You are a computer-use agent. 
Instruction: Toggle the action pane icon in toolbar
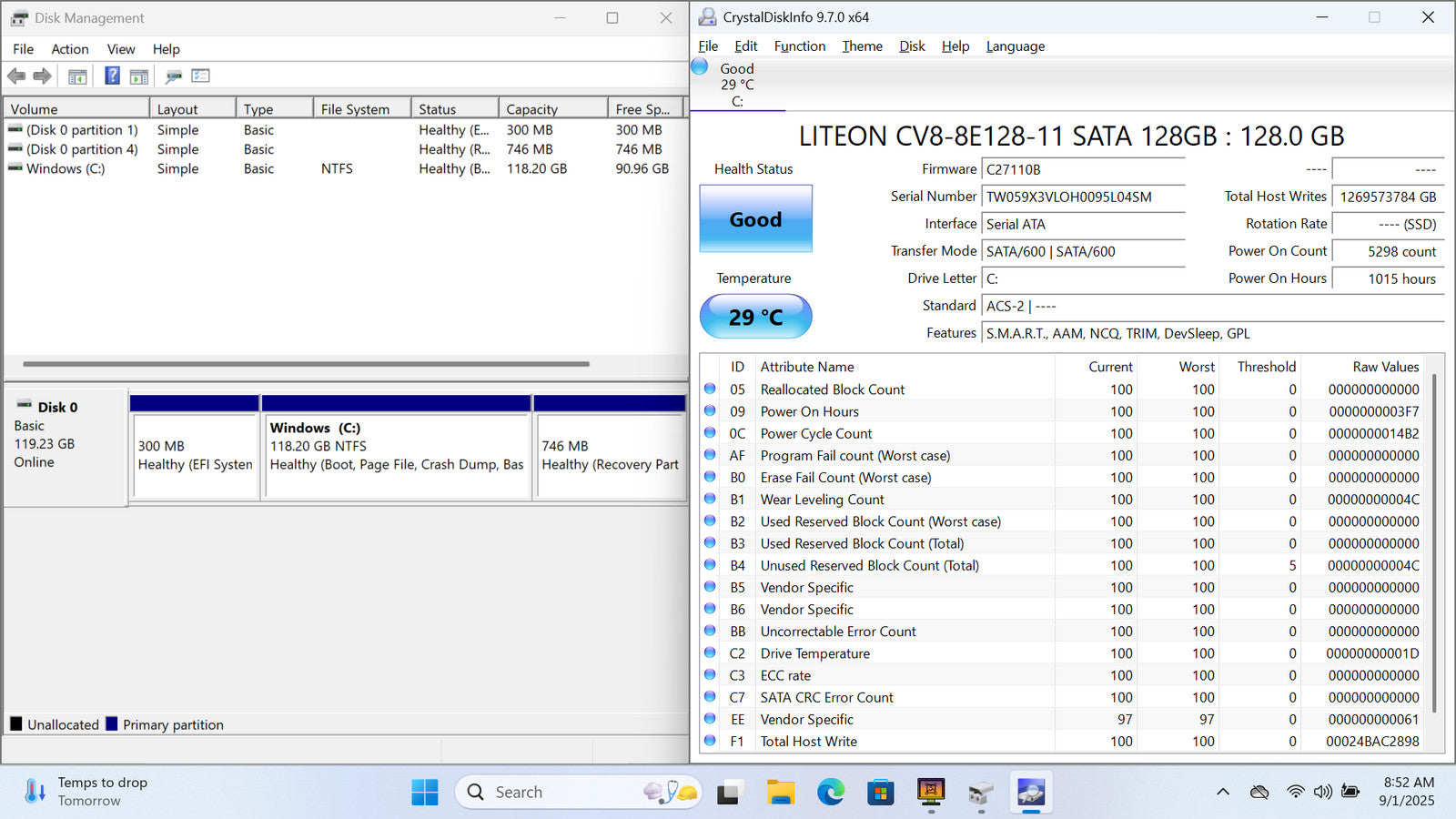[x=138, y=76]
